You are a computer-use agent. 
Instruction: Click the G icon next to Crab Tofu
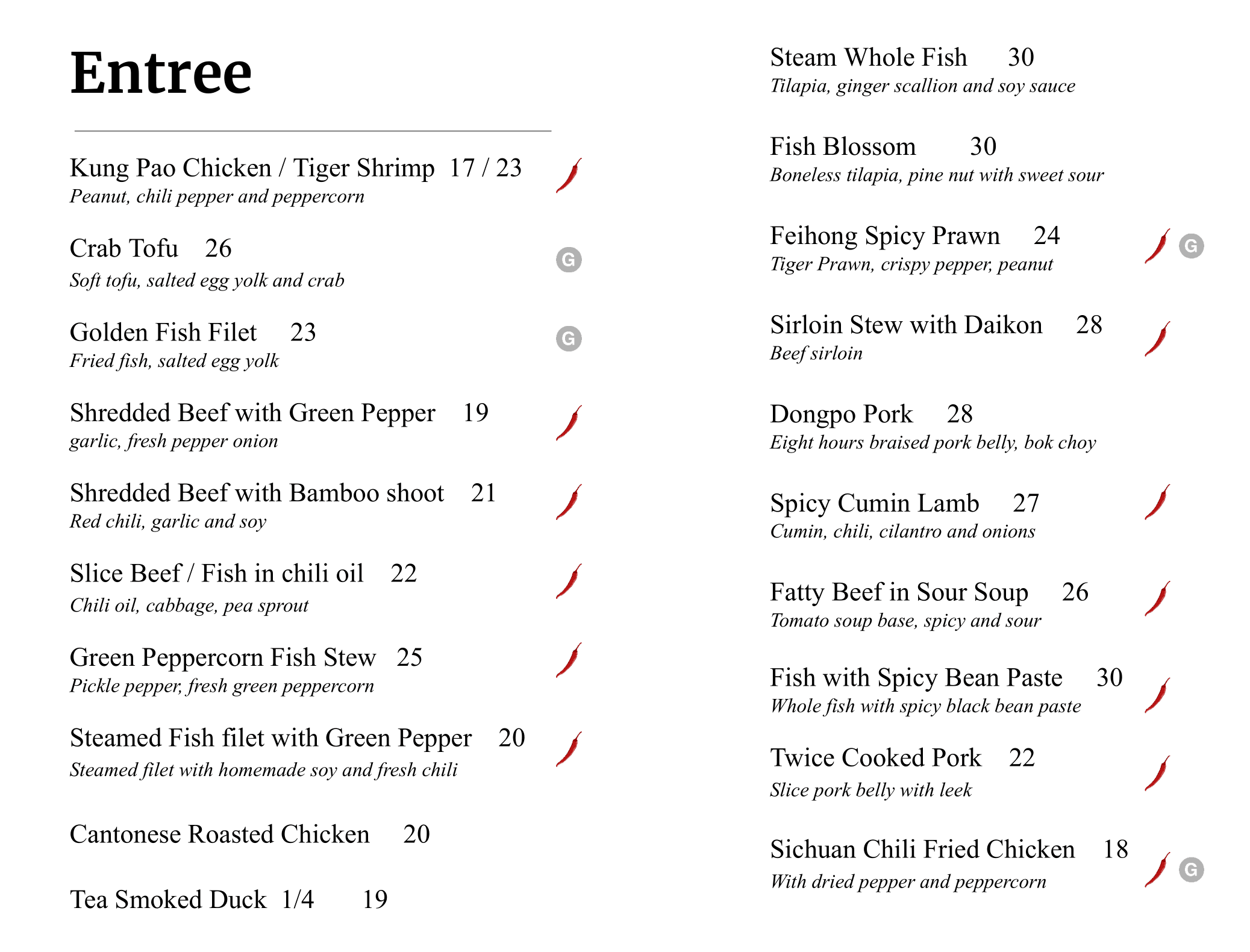569,260
